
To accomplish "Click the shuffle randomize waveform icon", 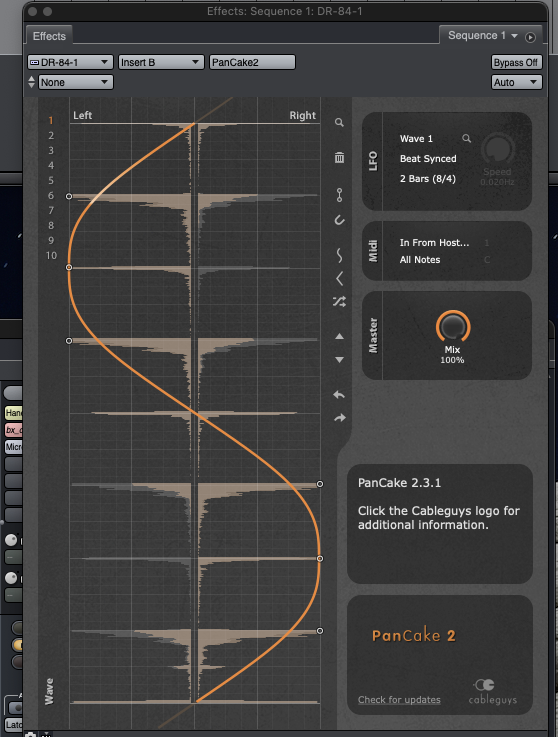I will coord(339,301).
